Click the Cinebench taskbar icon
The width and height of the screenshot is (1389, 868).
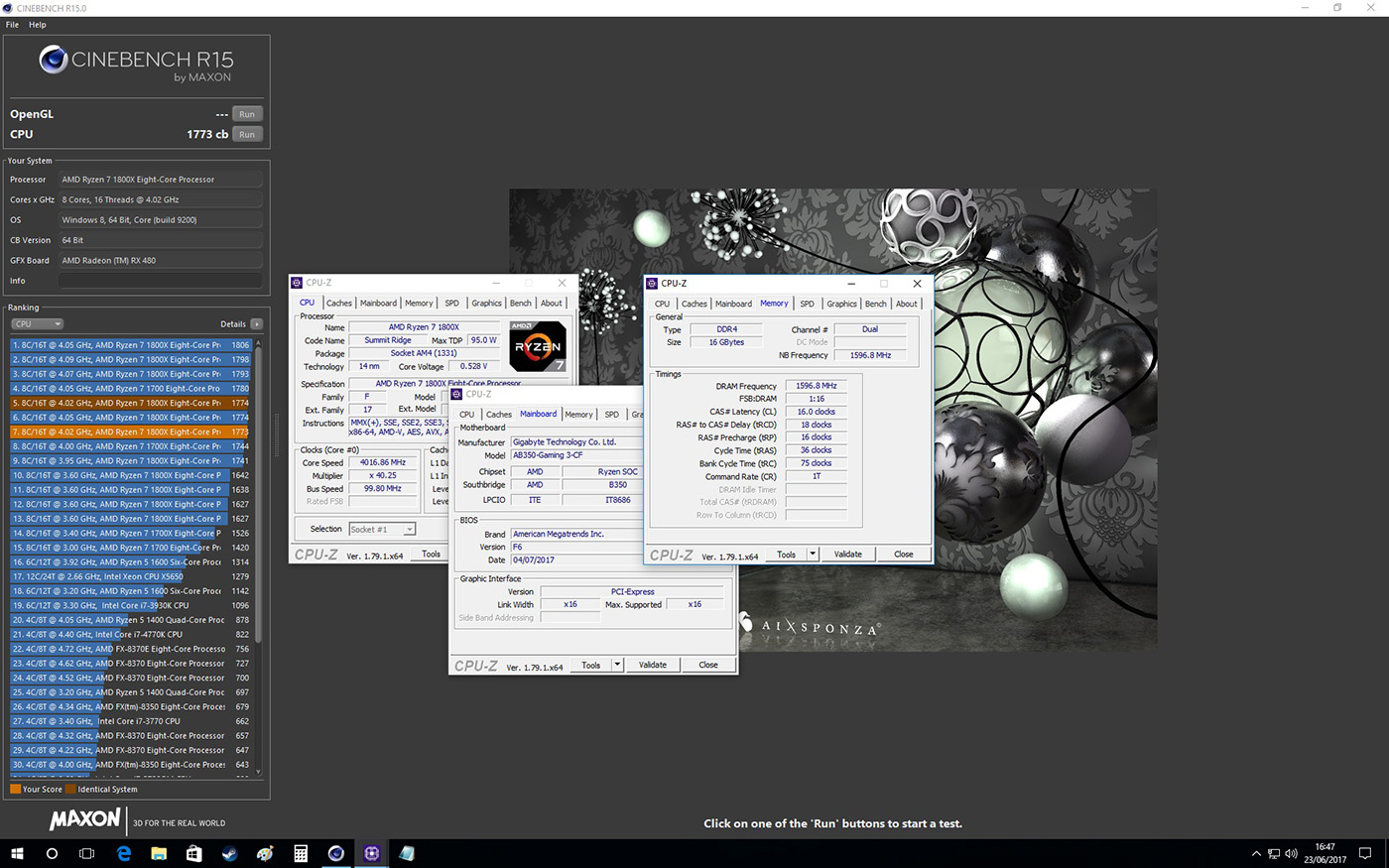(336, 853)
